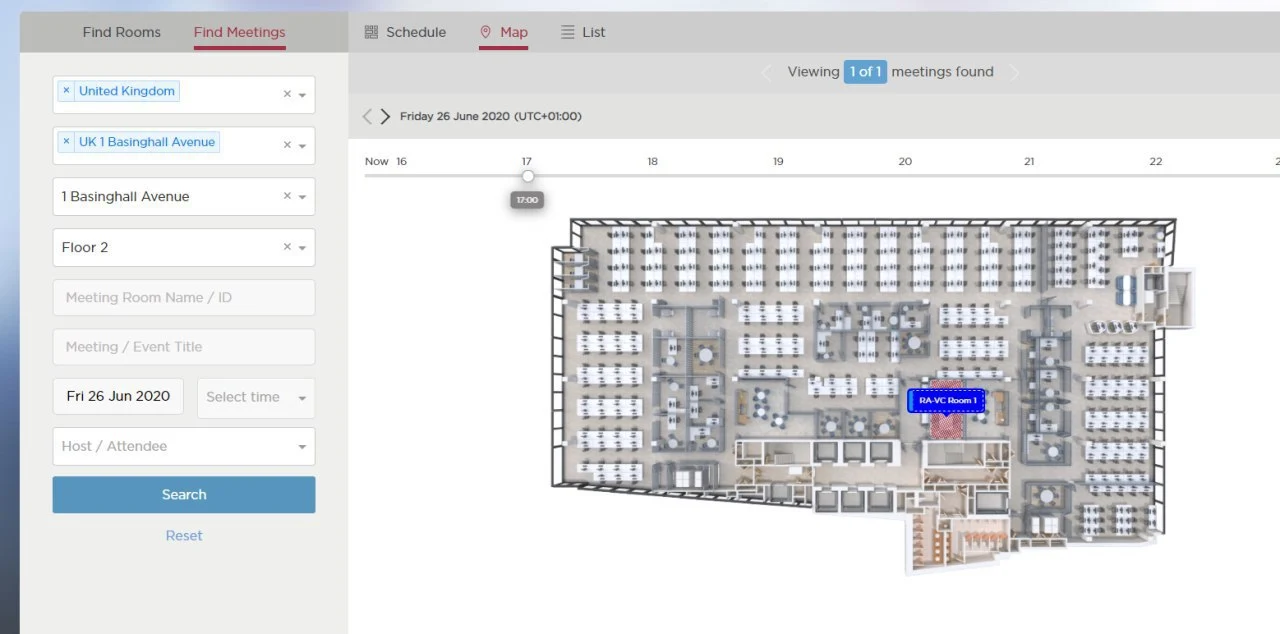Switch to the Schedule view tab
This screenshot has width=1280, height=634.
click(405, 32)
